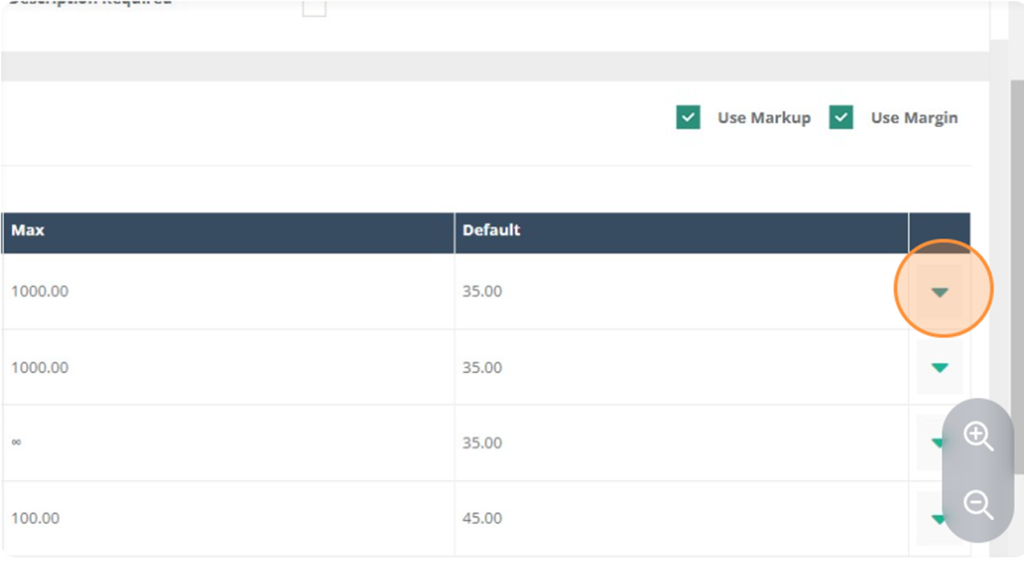Uncheck the Use Markup checkbox
The height and width of the screenshot is (561, 1024).
688,118
